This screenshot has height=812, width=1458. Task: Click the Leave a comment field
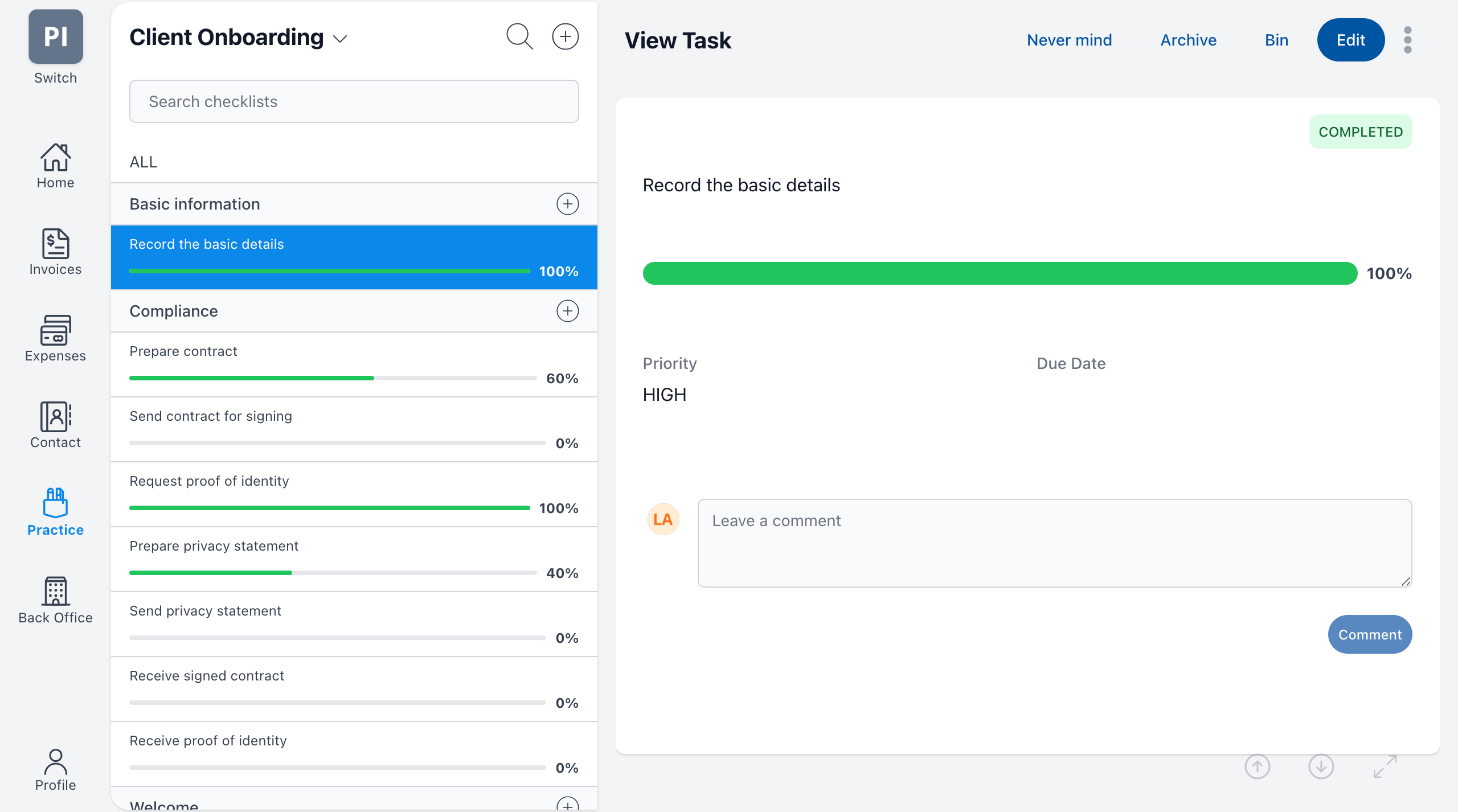1054,543
